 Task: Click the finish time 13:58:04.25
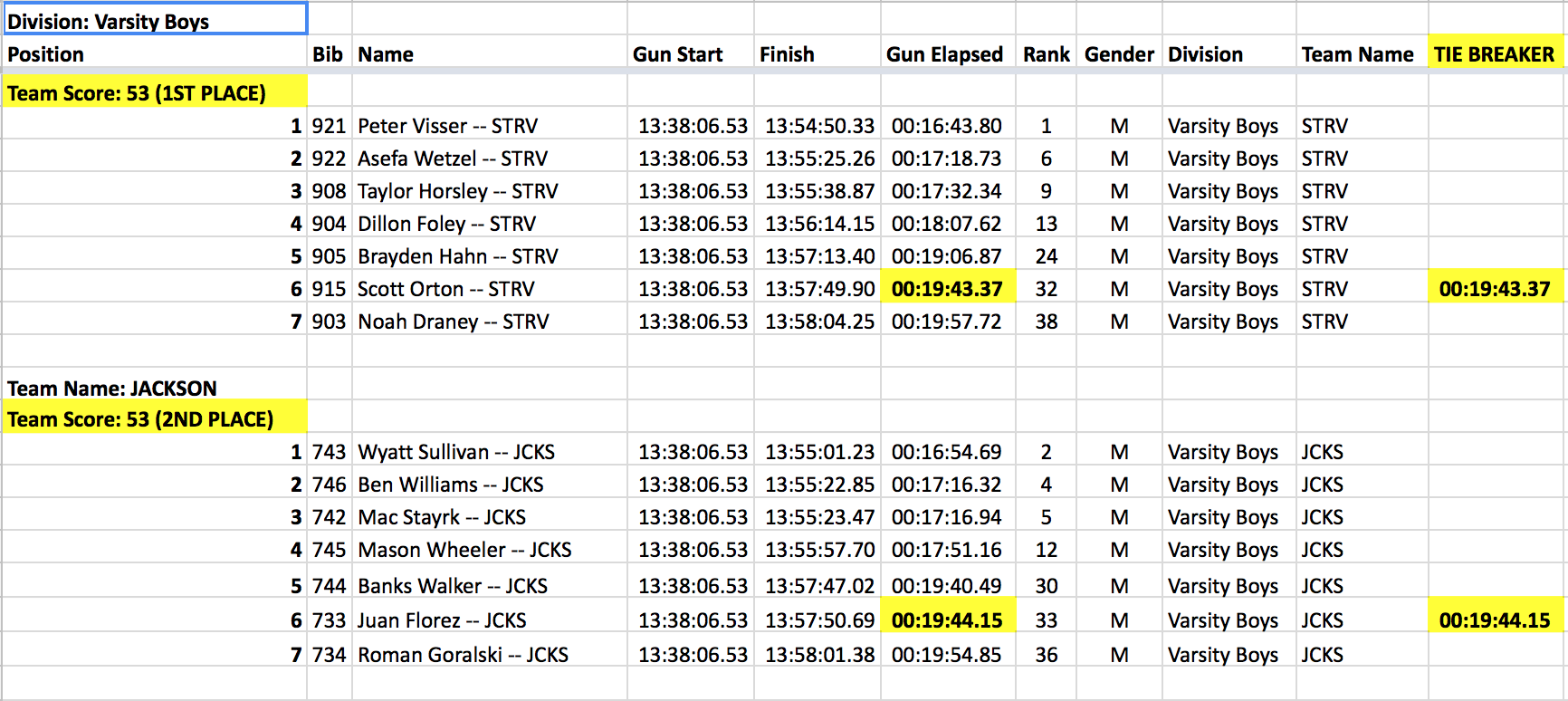819,322
